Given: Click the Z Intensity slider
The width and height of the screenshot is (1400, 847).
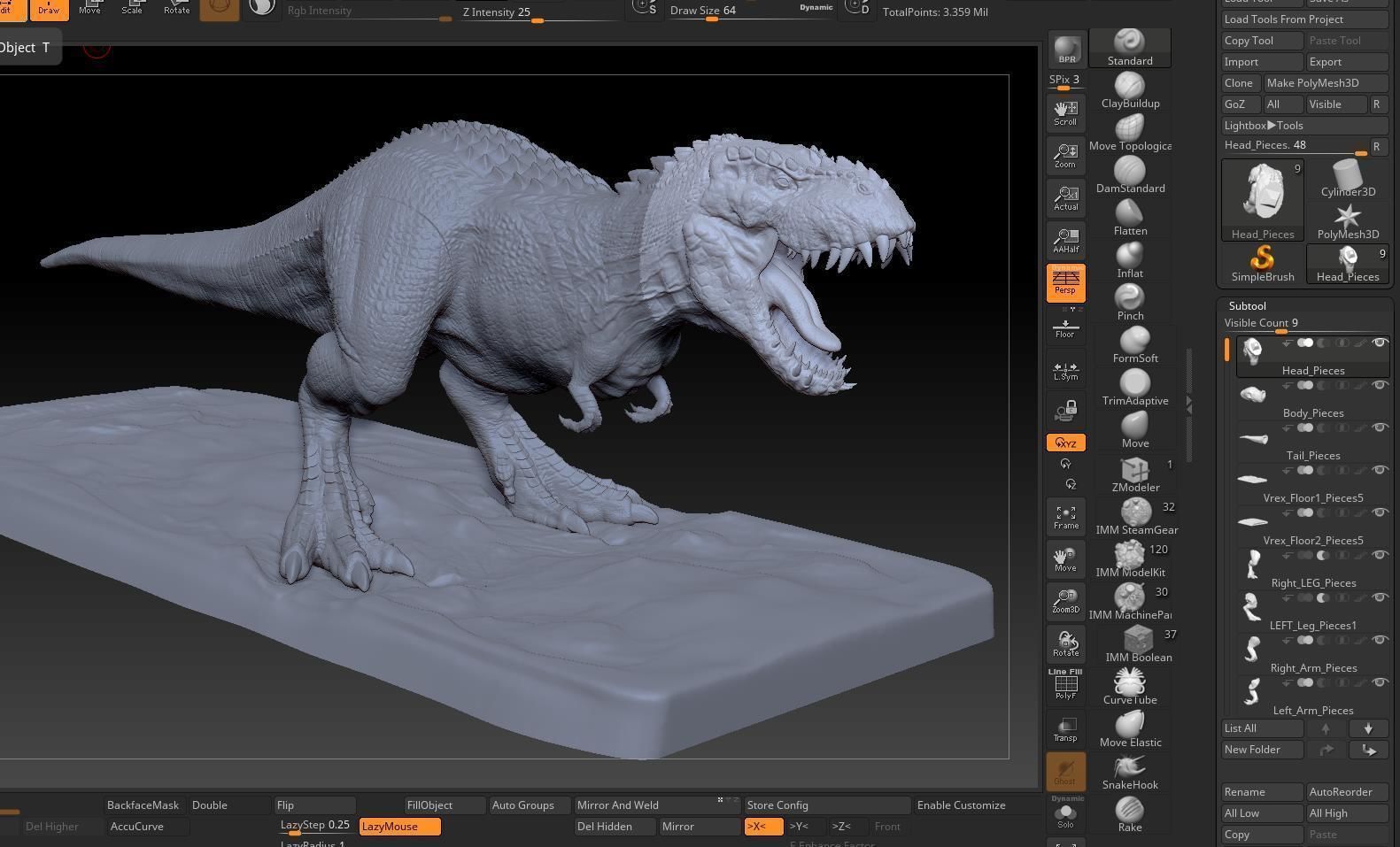Looking at the screenshot, I should [542, 13].
